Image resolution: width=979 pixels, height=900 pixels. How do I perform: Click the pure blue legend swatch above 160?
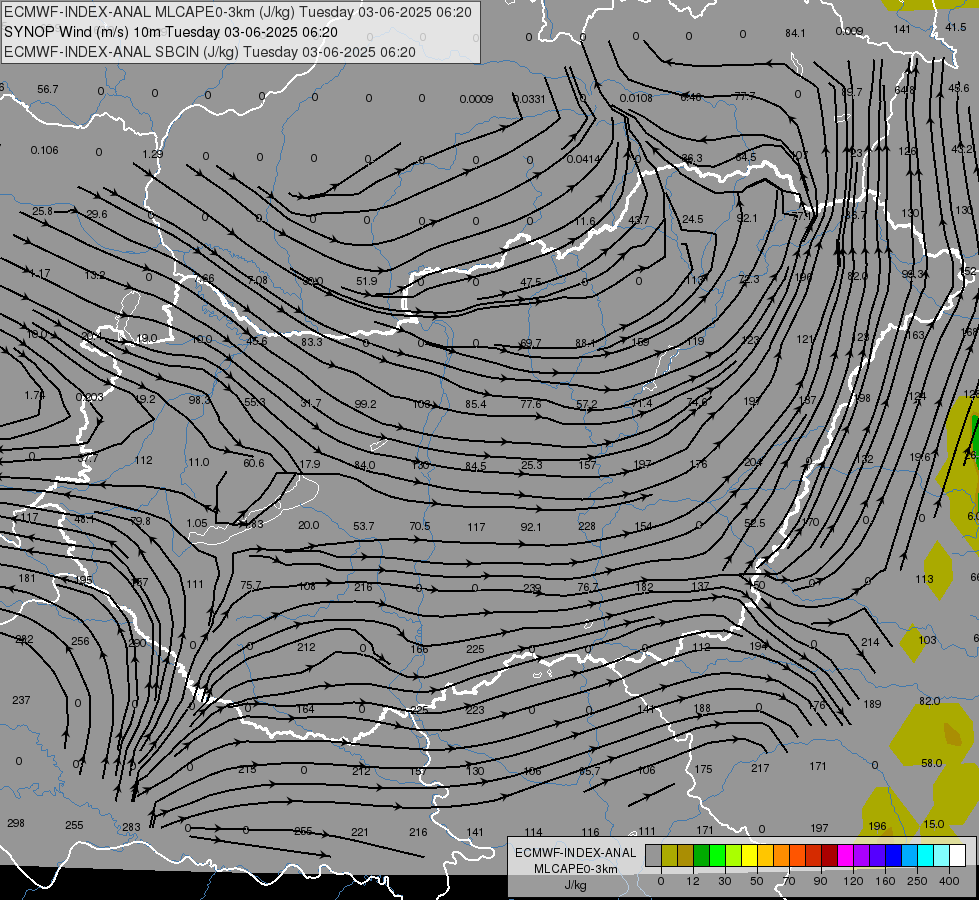point(893,856)
